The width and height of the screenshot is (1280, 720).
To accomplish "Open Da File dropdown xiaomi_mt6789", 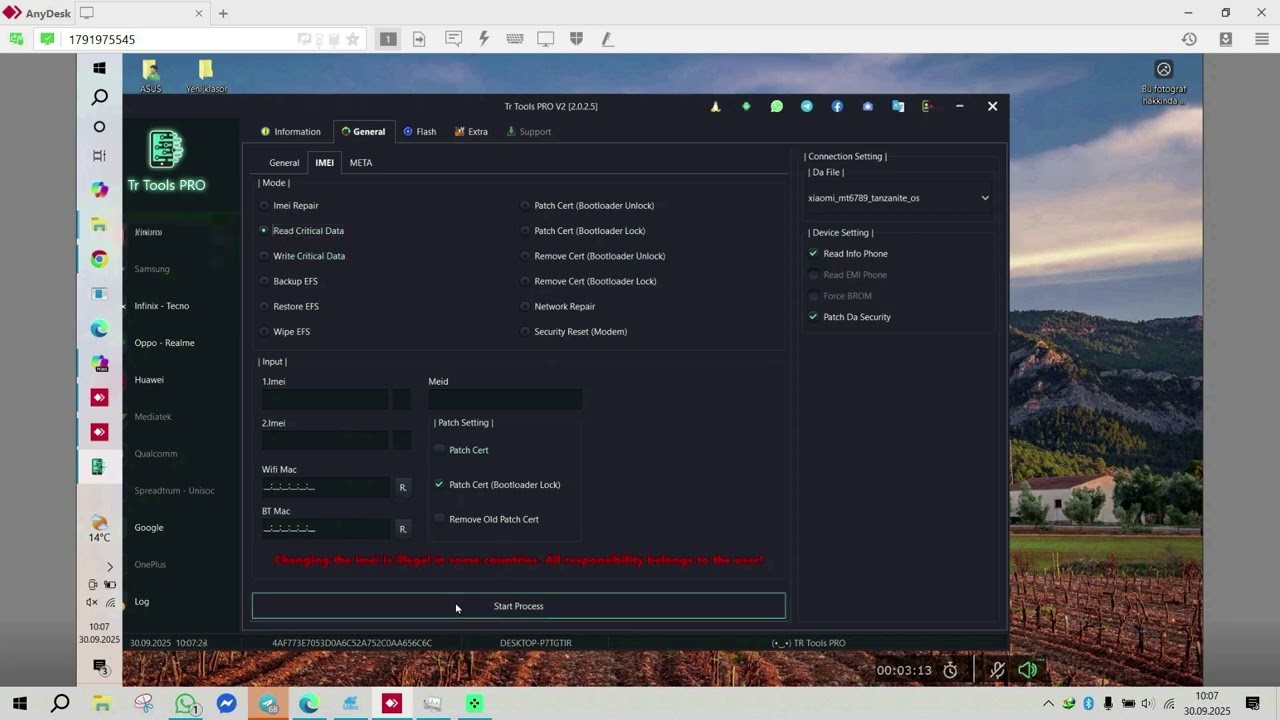I will pos(898,198).
